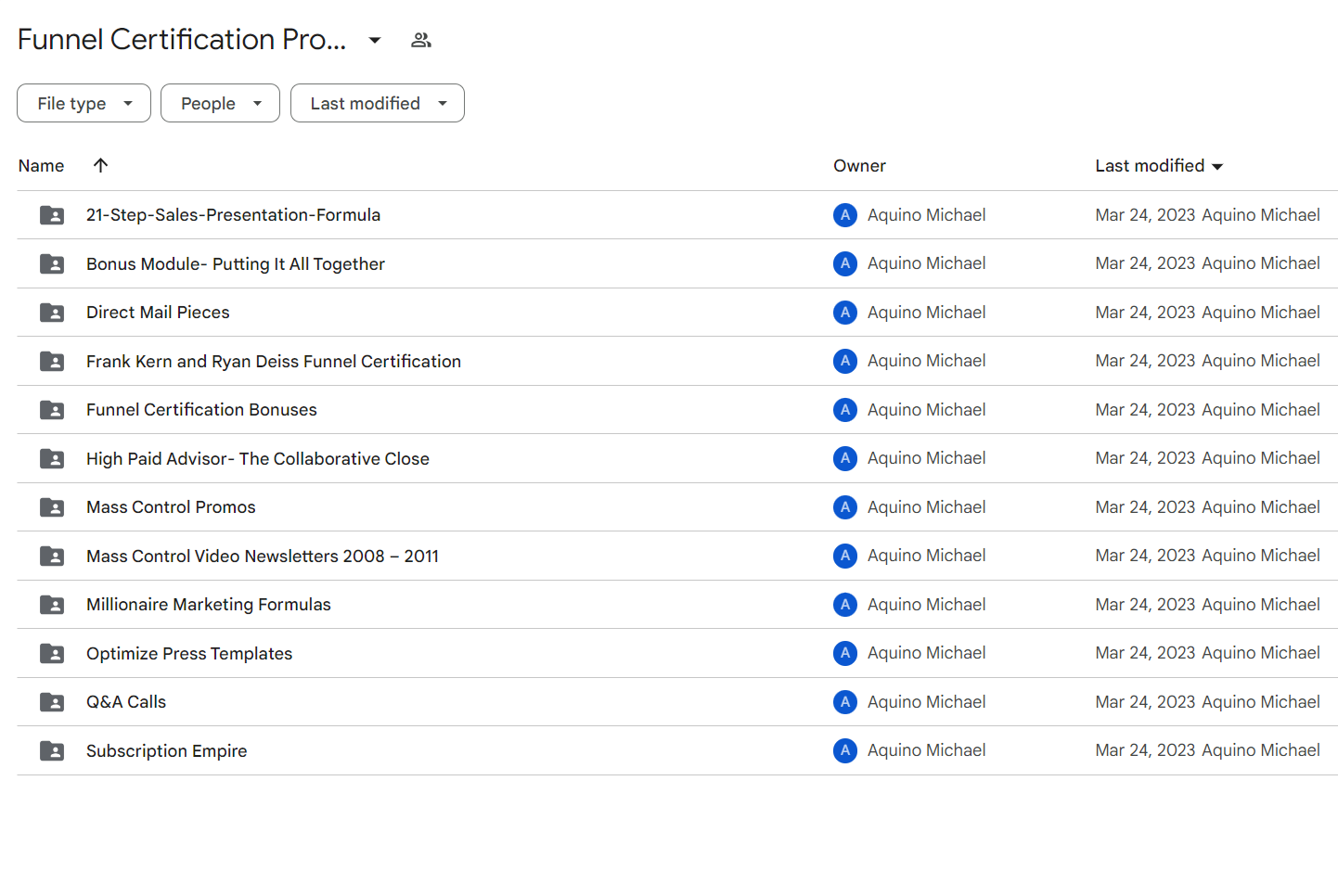Select Mass Control Video Newsletters 2008 – 2011
This screenshot has width=1338, height=896.
pos(263,557)
